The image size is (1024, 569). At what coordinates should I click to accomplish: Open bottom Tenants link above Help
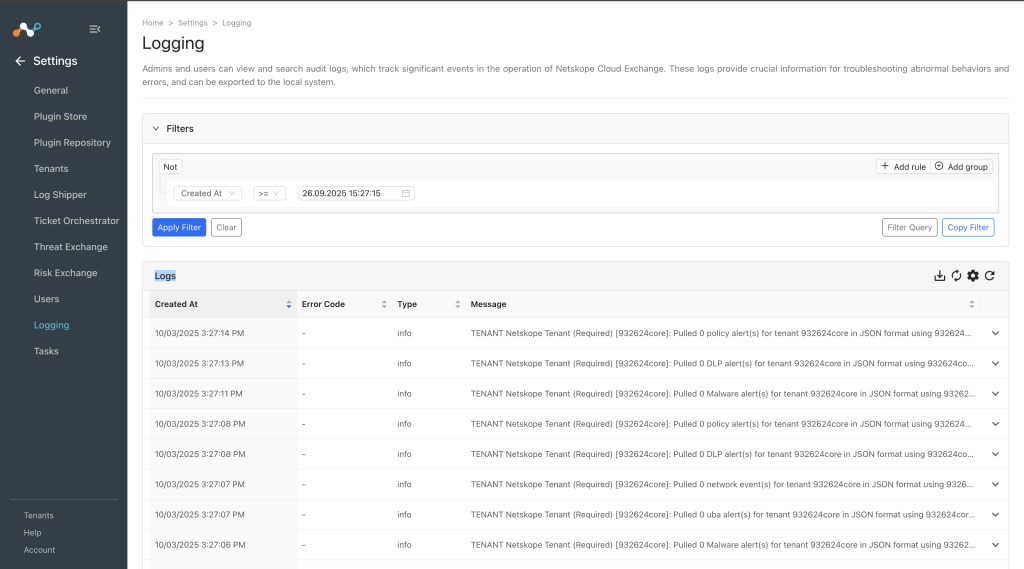pyautogui.click(x=39, y=515)
